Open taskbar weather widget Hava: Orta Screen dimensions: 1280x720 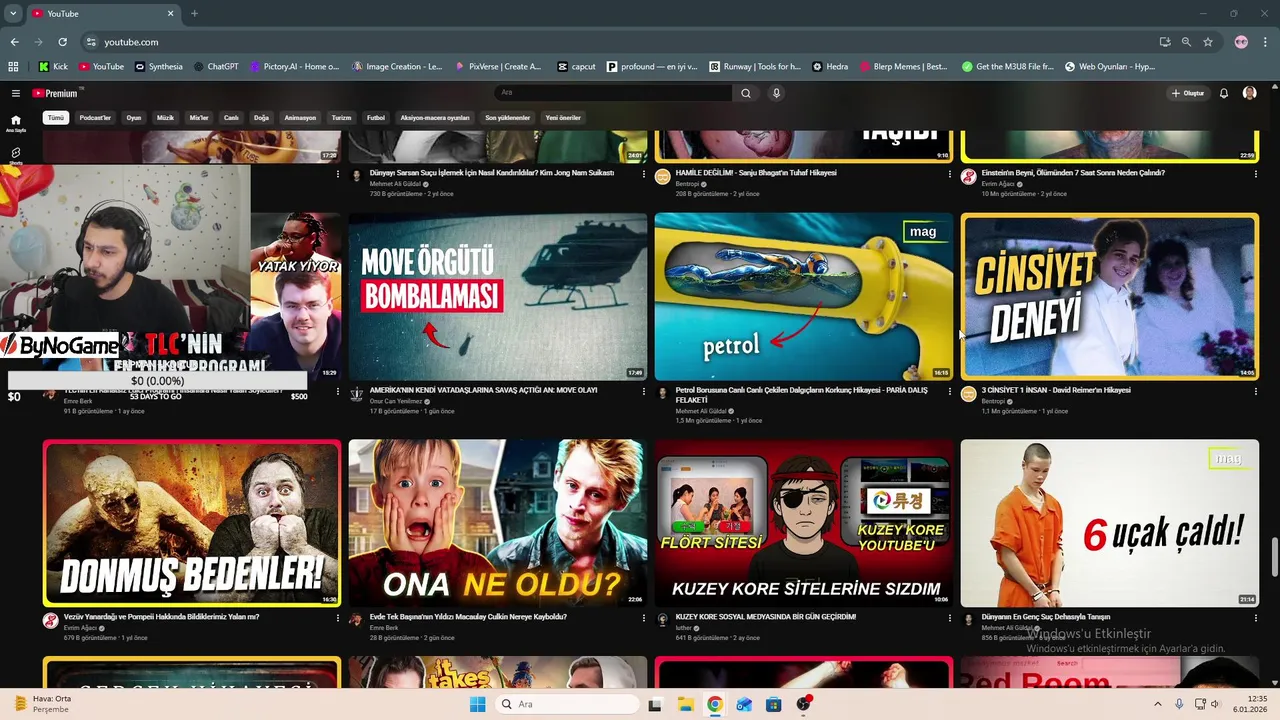45,704
